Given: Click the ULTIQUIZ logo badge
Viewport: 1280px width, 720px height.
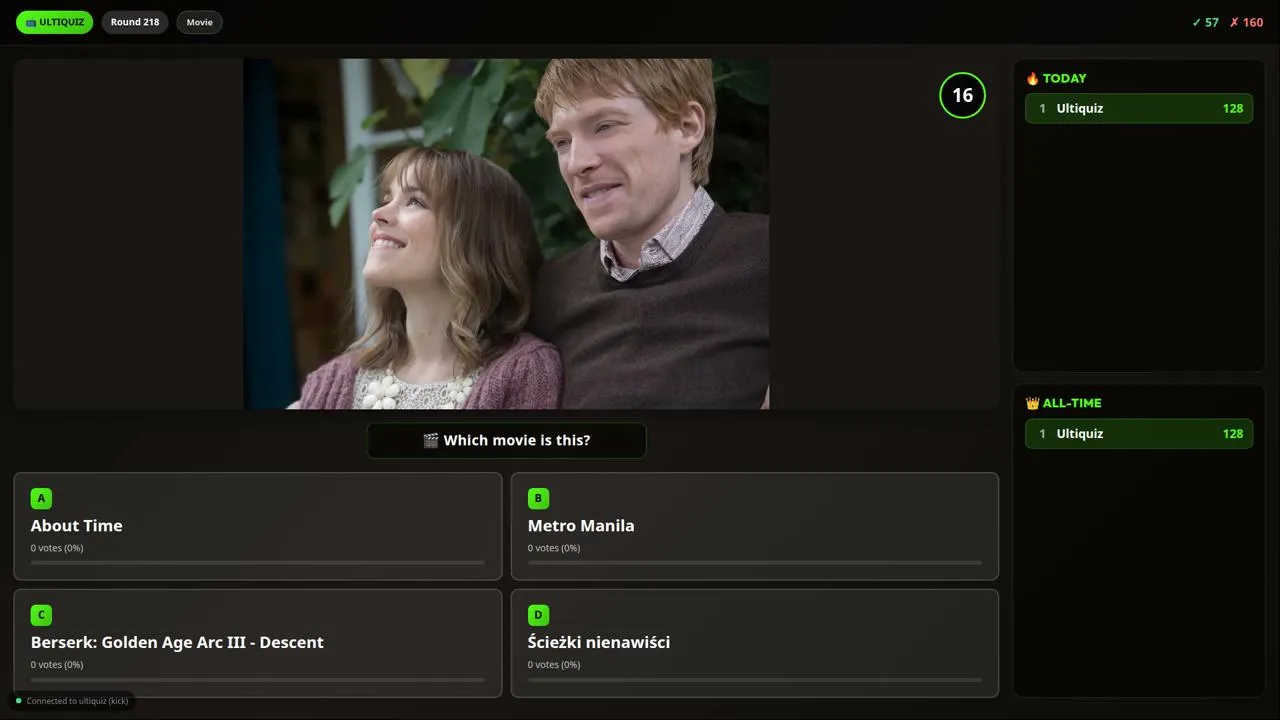Looking at the screenshot, I should [54, 22].
